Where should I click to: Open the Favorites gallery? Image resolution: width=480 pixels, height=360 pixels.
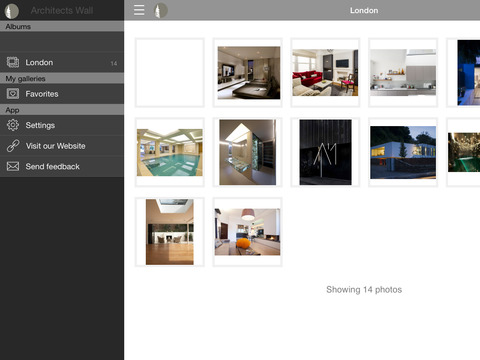click(x=62, y=94)
